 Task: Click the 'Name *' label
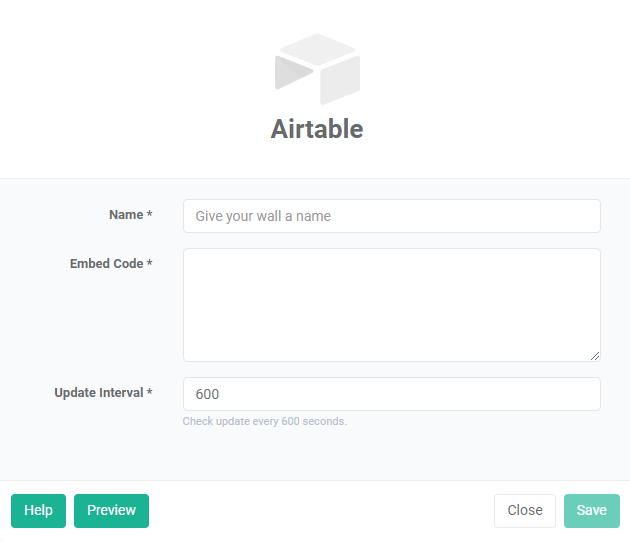point(131,215)
